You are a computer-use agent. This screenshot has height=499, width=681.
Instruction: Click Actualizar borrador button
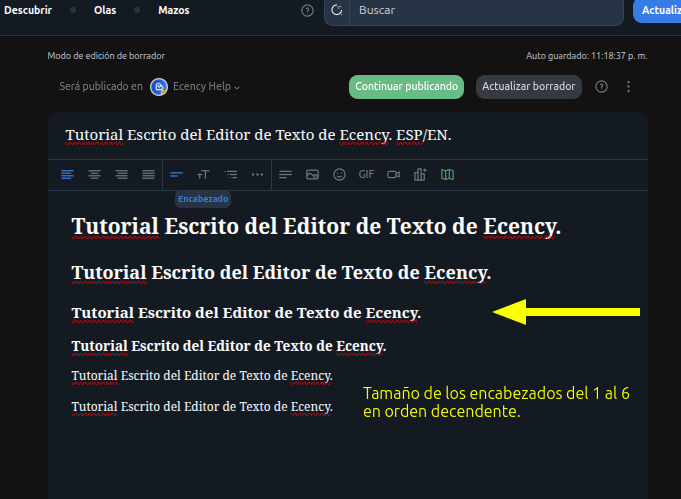click(x=529, y=87)
